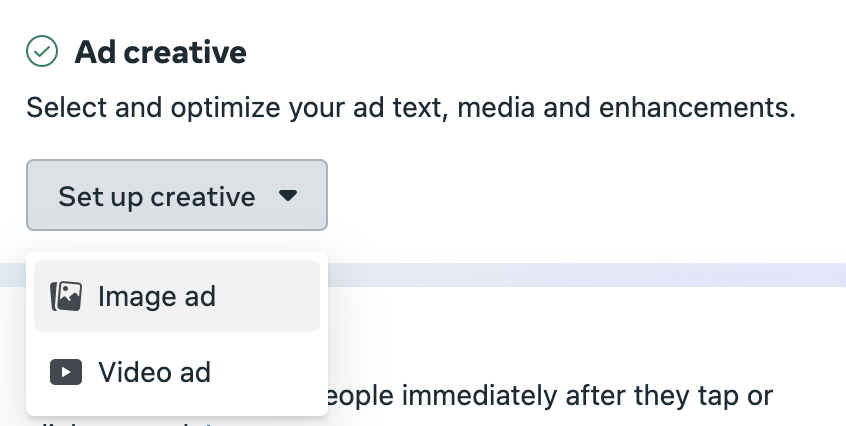Click the caret arrow in Set up creative

288,195
